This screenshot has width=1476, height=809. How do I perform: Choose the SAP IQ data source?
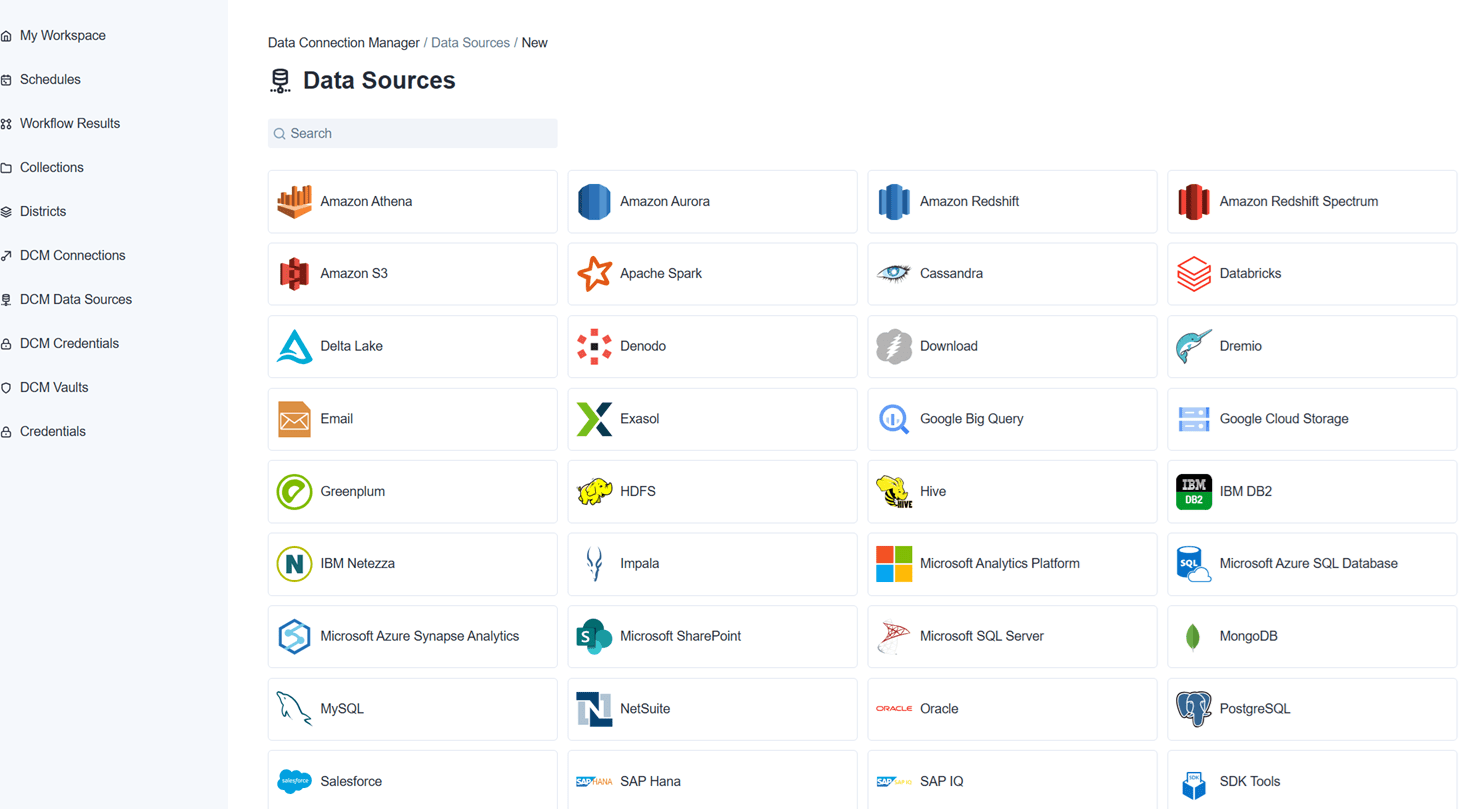click(x=1012, y=781)
